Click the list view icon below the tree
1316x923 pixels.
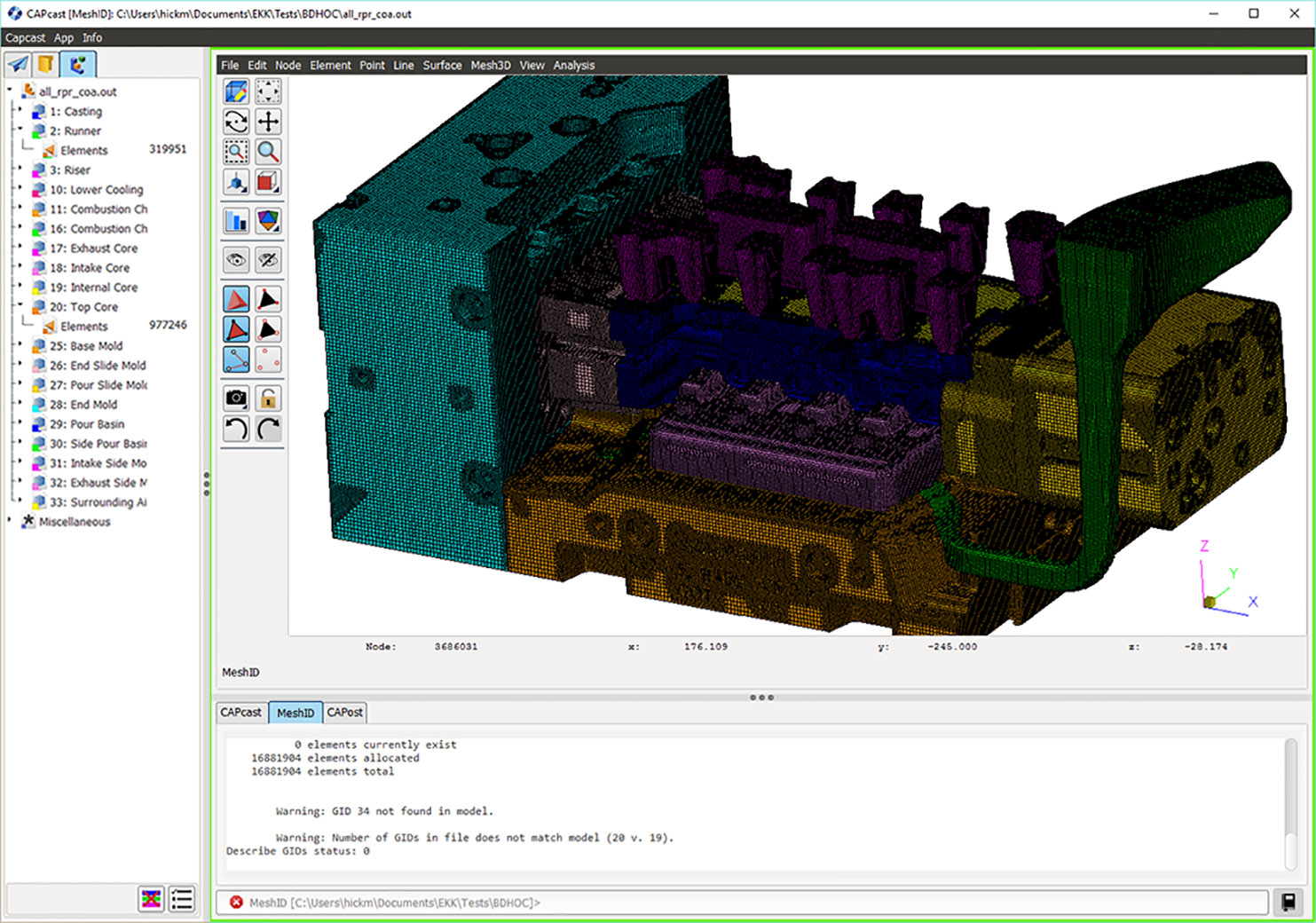[182, 899]
